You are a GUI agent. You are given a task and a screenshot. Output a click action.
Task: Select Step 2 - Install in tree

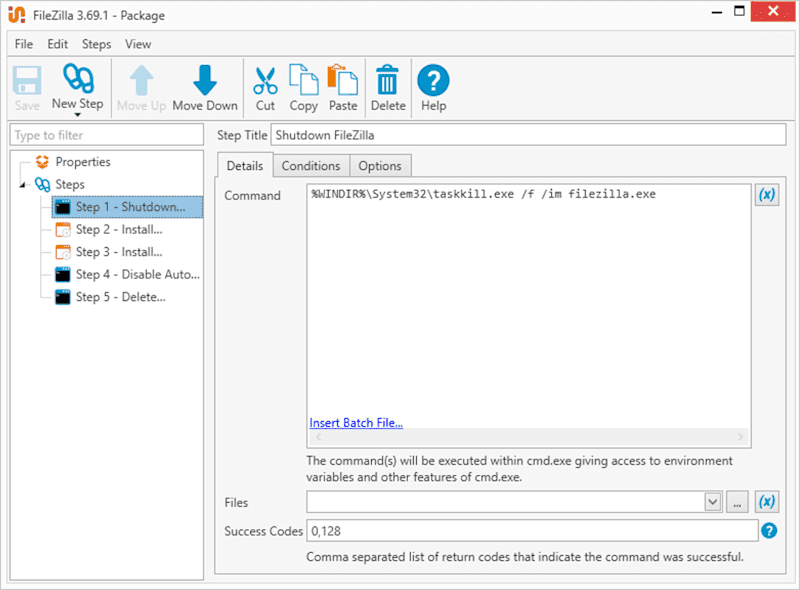(119, 230)
